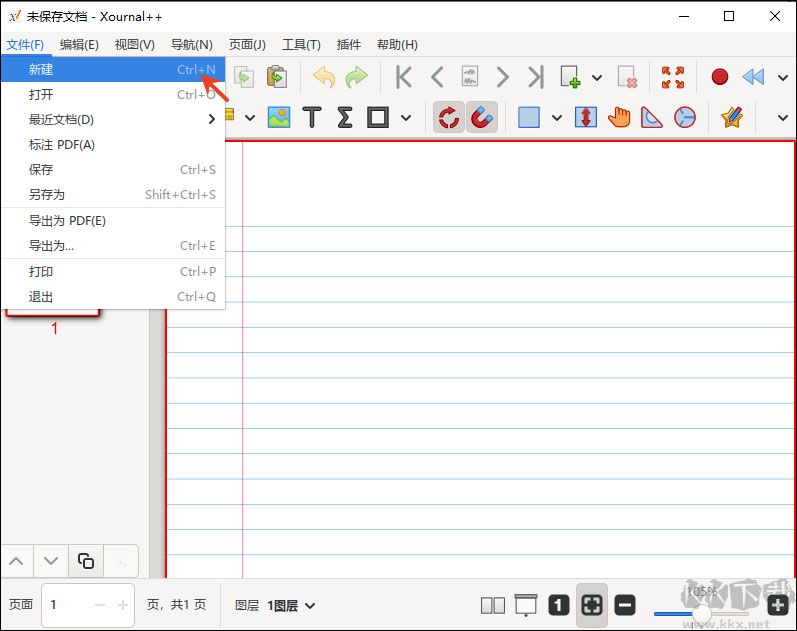Click the Undo arrow icon

324,77
